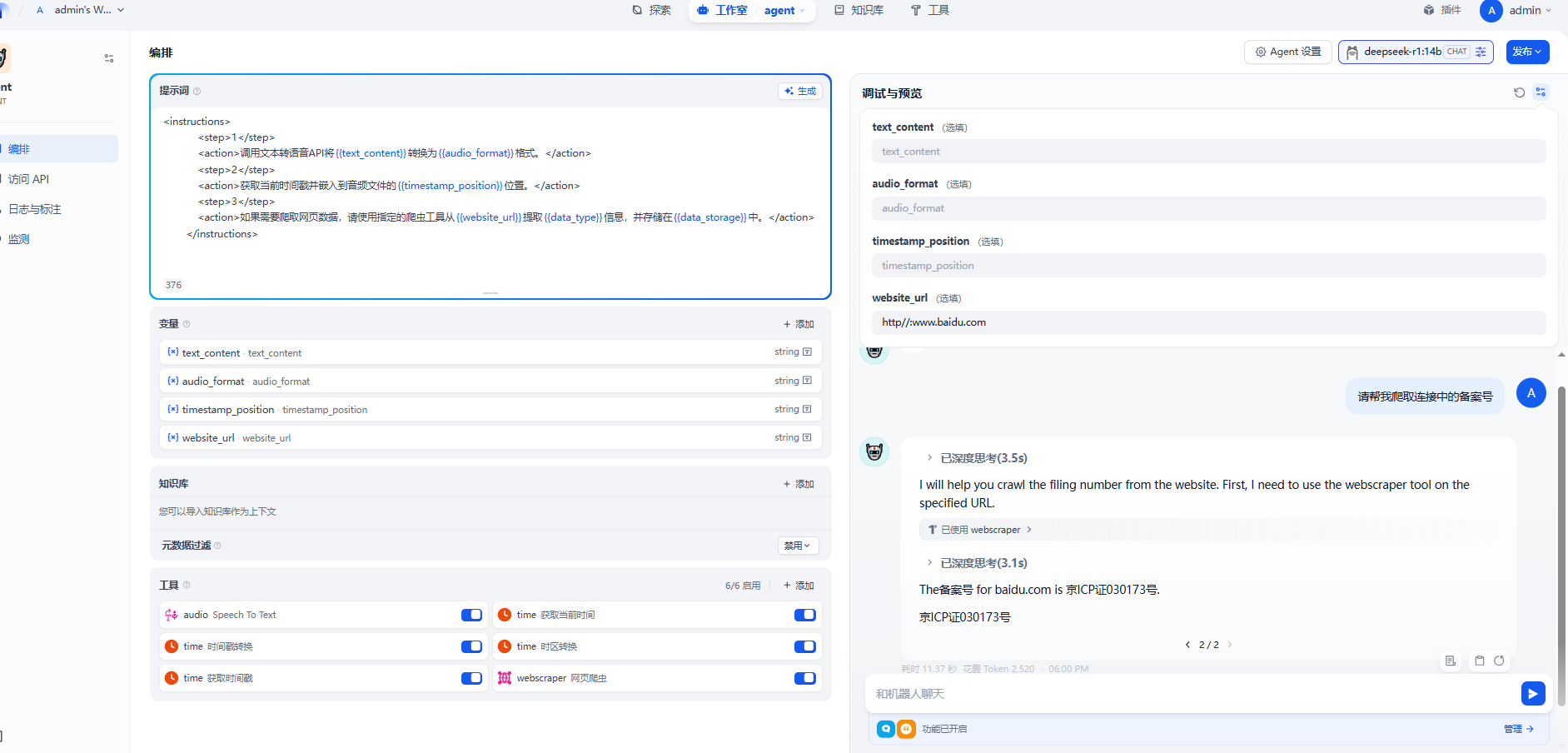Click the blue conversation opener feature icon
The width and height of the screenshot is (1568, 753).
coord(886,729)
